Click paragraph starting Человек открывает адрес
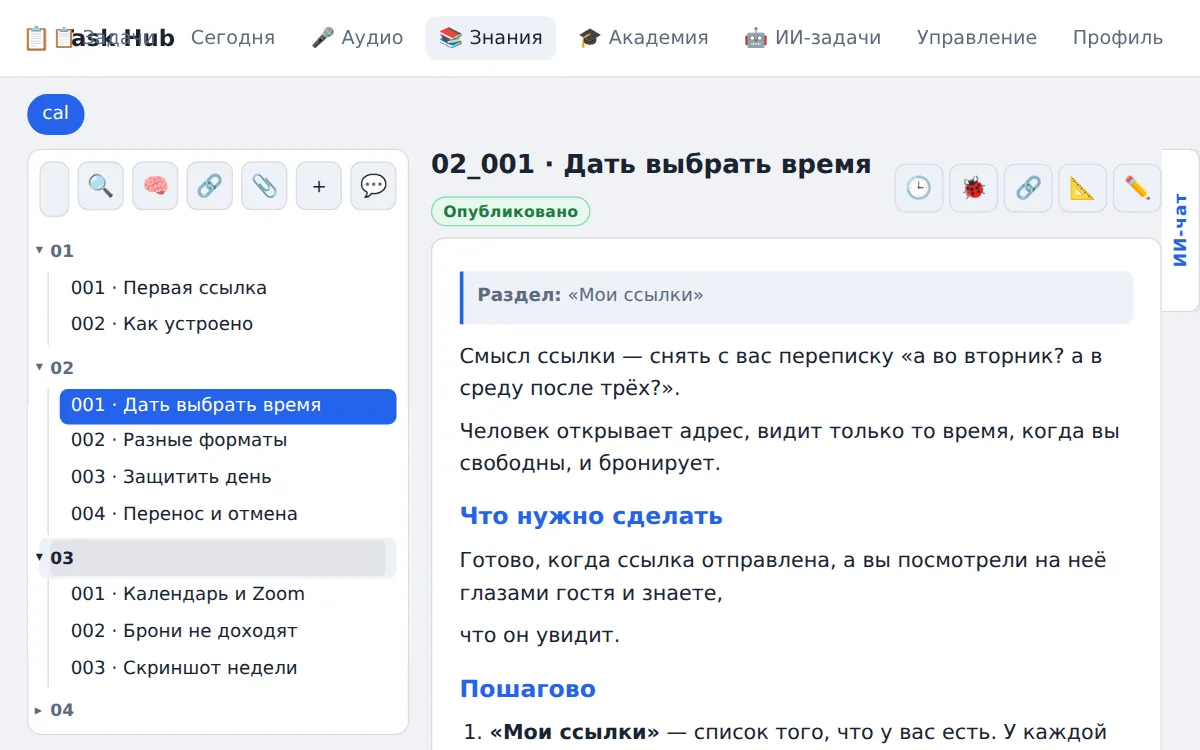Viewport: 1200px width, 750px height. [x=796, y=447]
